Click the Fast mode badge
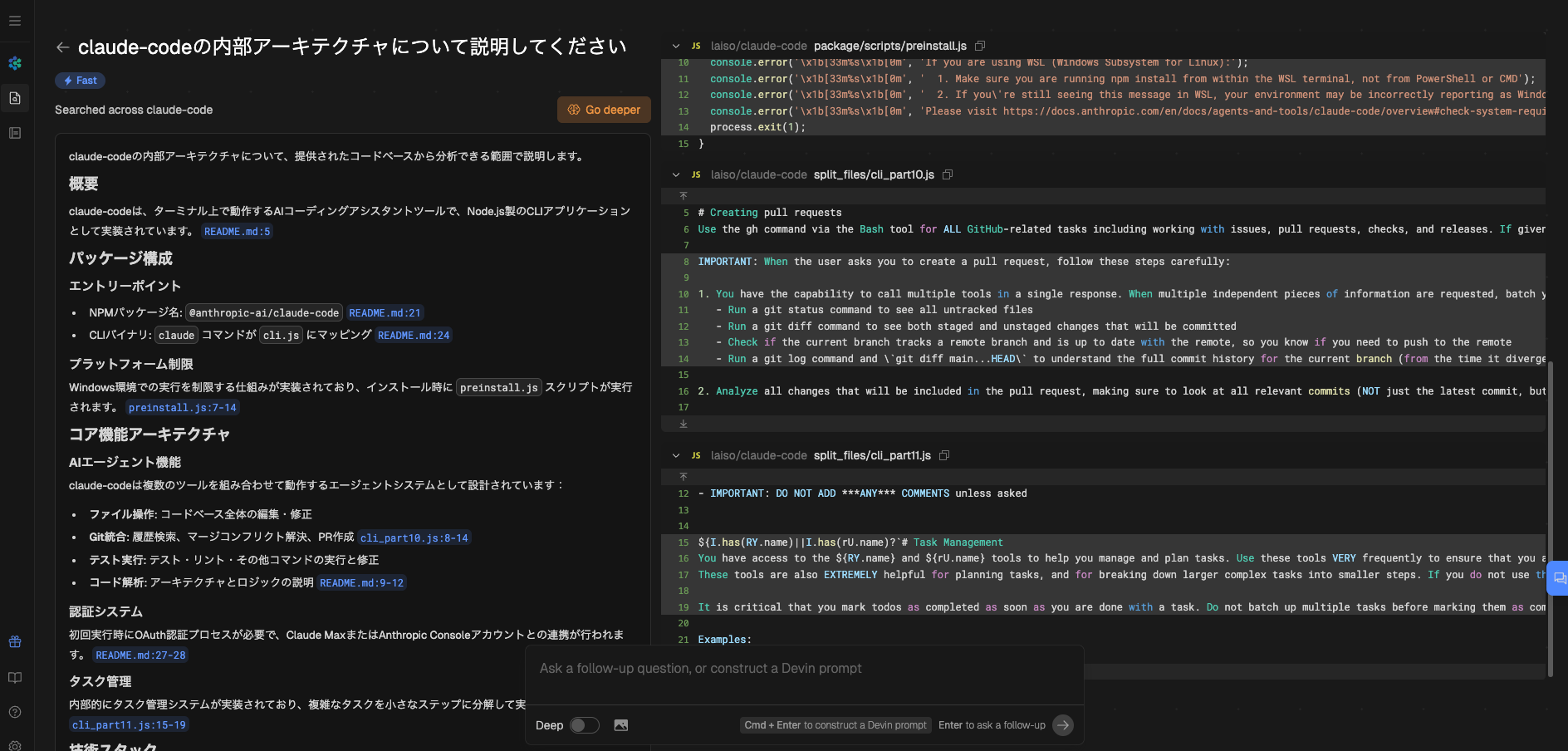 pos(80,81)
